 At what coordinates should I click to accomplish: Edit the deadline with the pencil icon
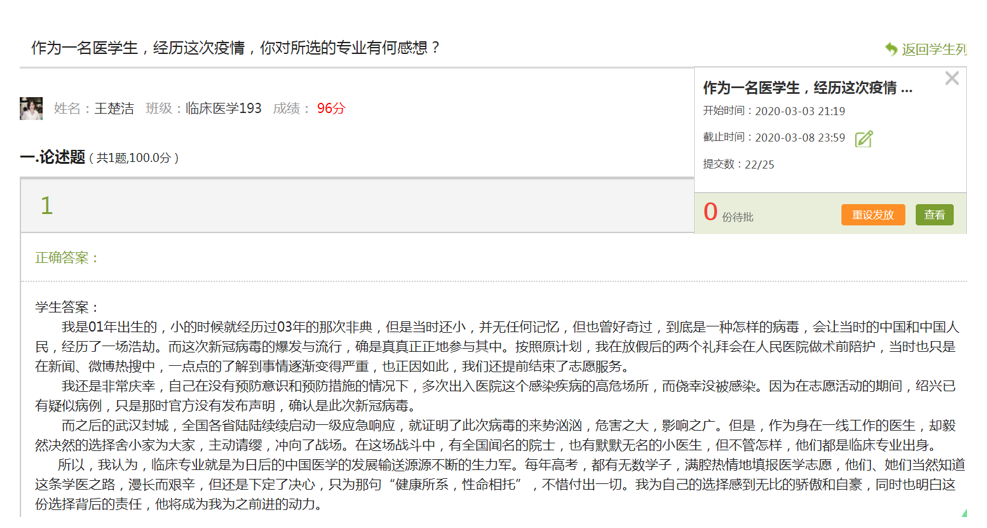click(864, 139)
